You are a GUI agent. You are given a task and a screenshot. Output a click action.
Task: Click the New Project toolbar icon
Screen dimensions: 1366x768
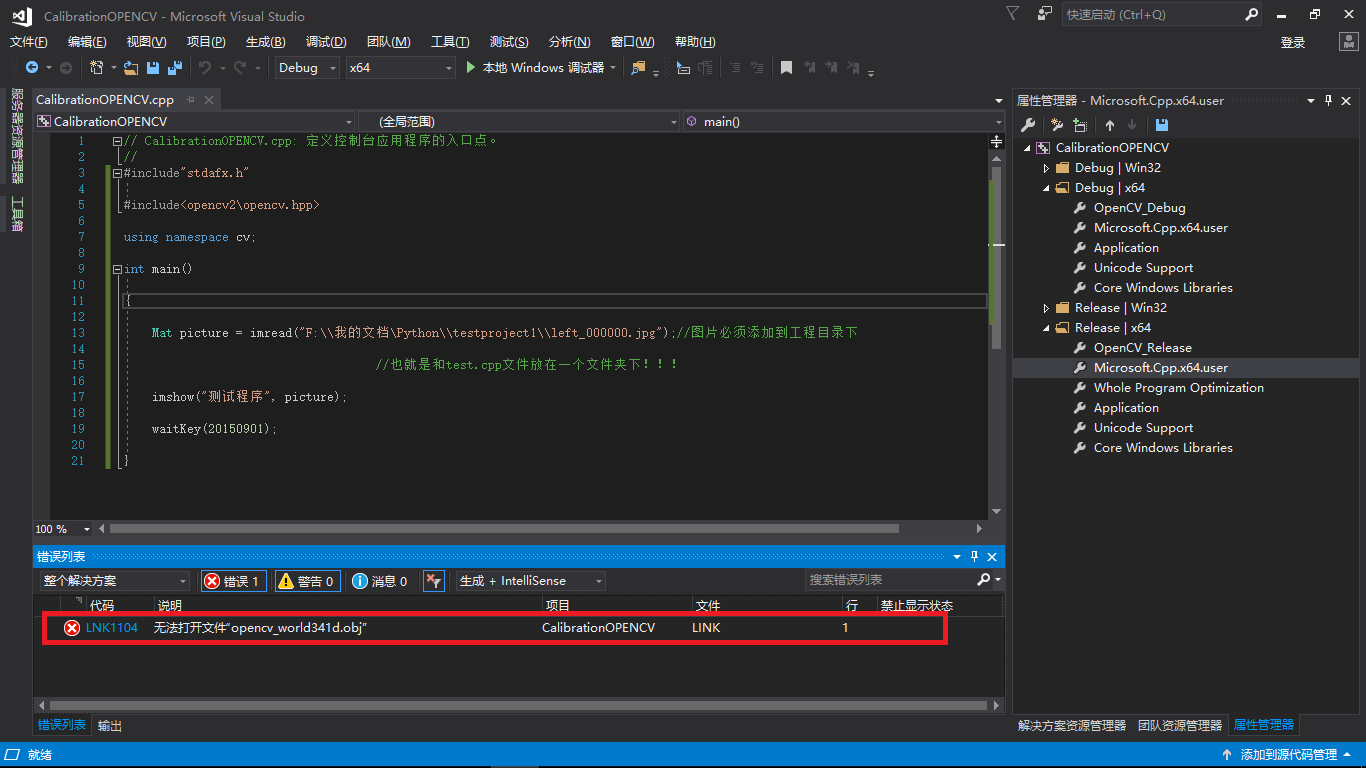click(x=97, y=68)
